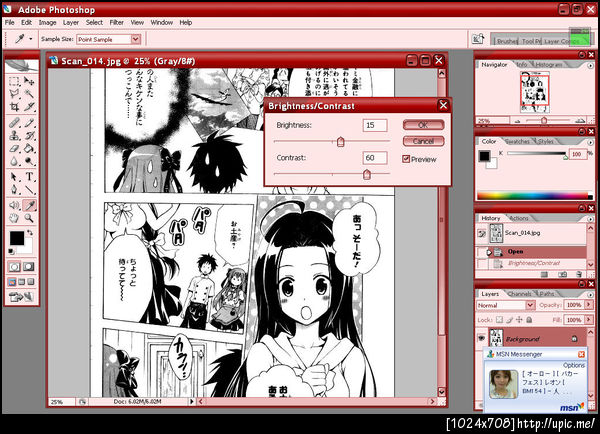The image size is (600, 434).
Task: Select the Magic Wand tool
Action: pyautogui.click(x=29, y=93)
